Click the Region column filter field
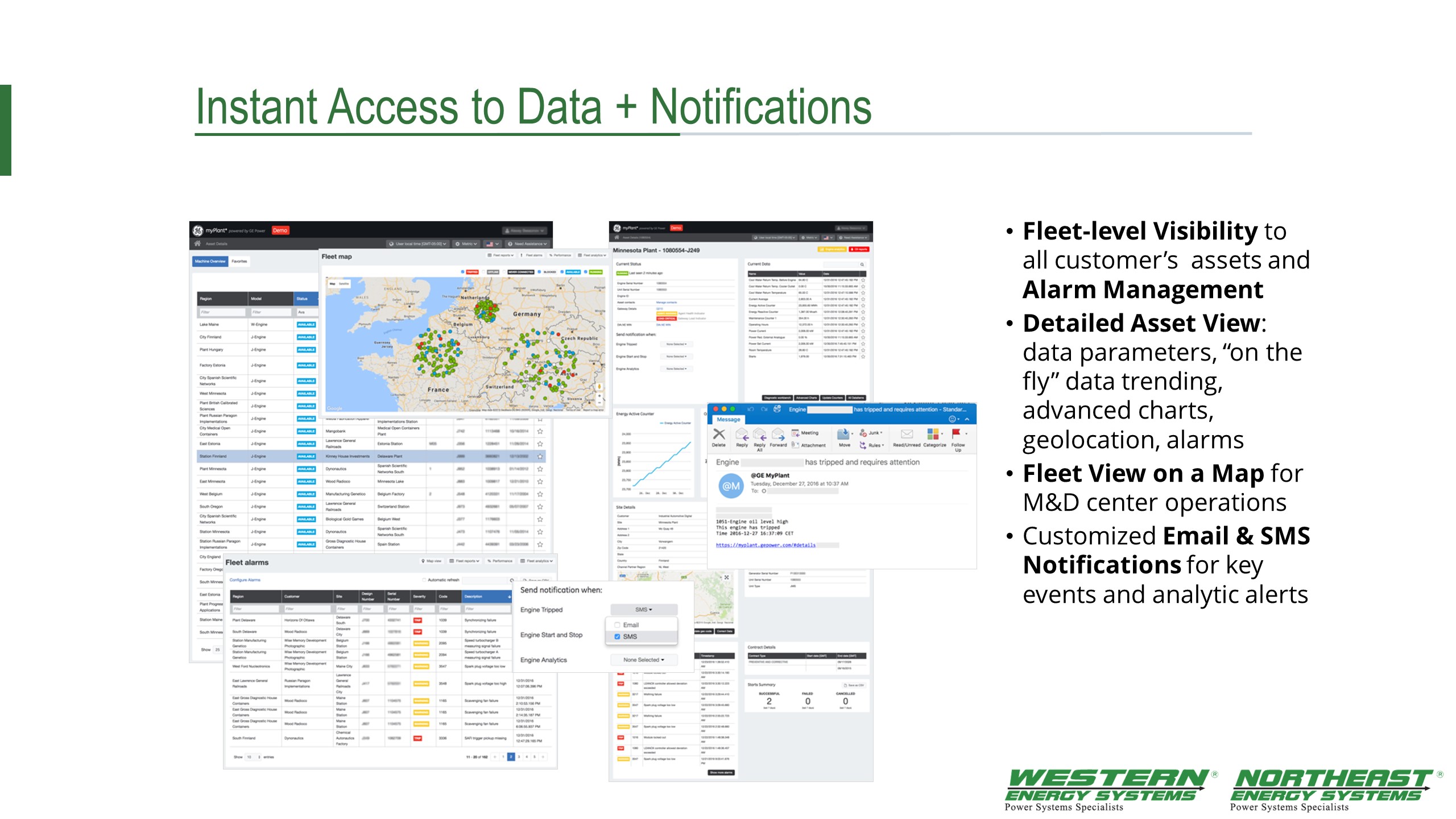 222,312
